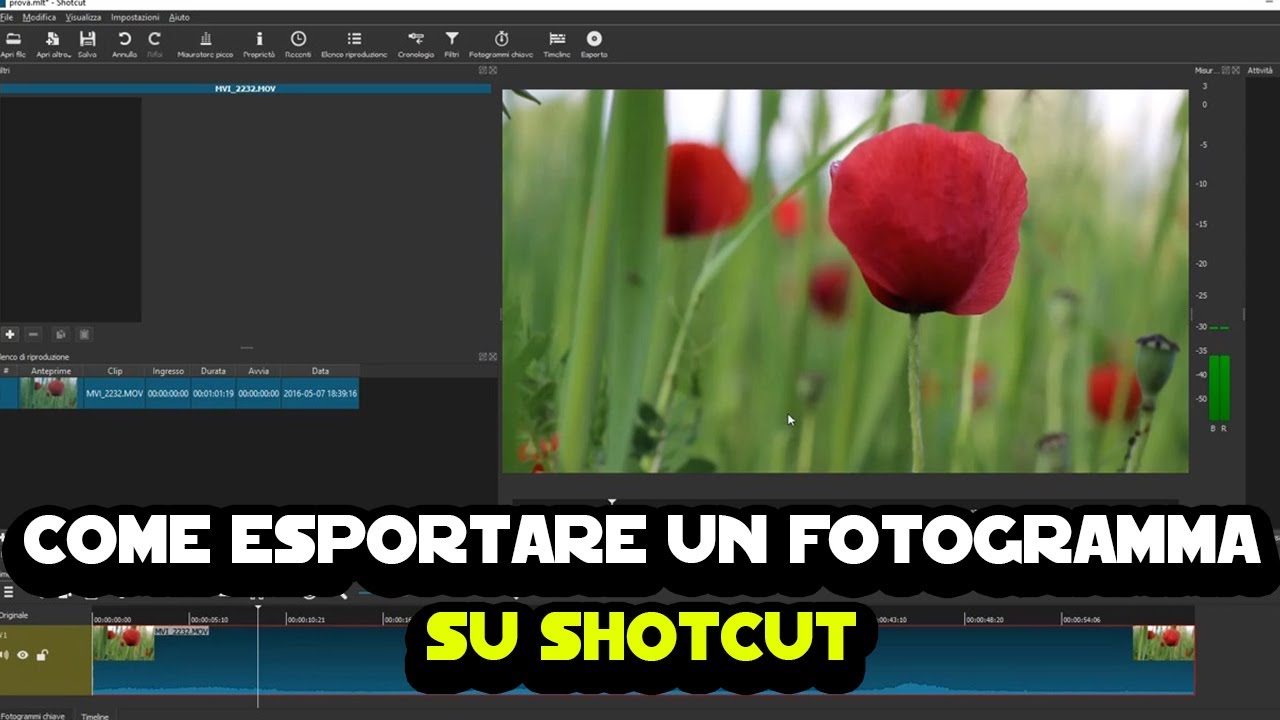Open the Proprietà panel
The height and width of the screenshot is (720, 1280).
(259, 44)
